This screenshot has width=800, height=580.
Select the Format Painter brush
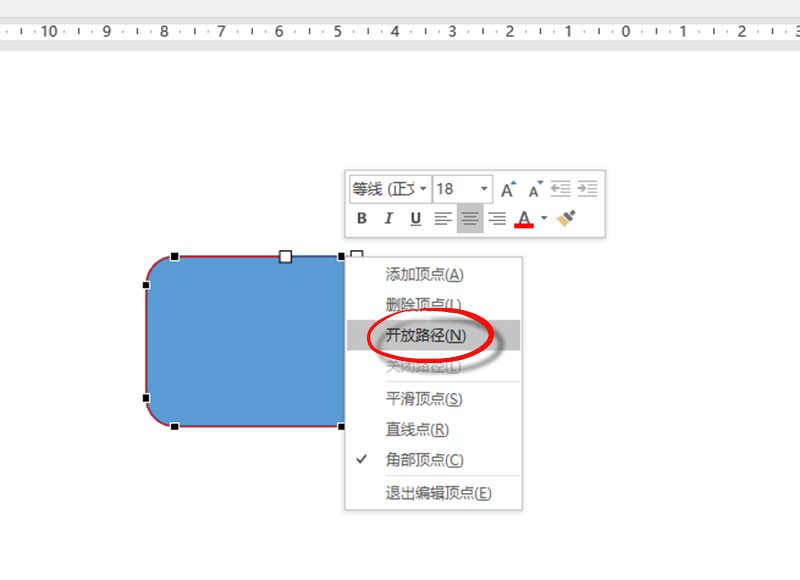click(x=566, y=218)
